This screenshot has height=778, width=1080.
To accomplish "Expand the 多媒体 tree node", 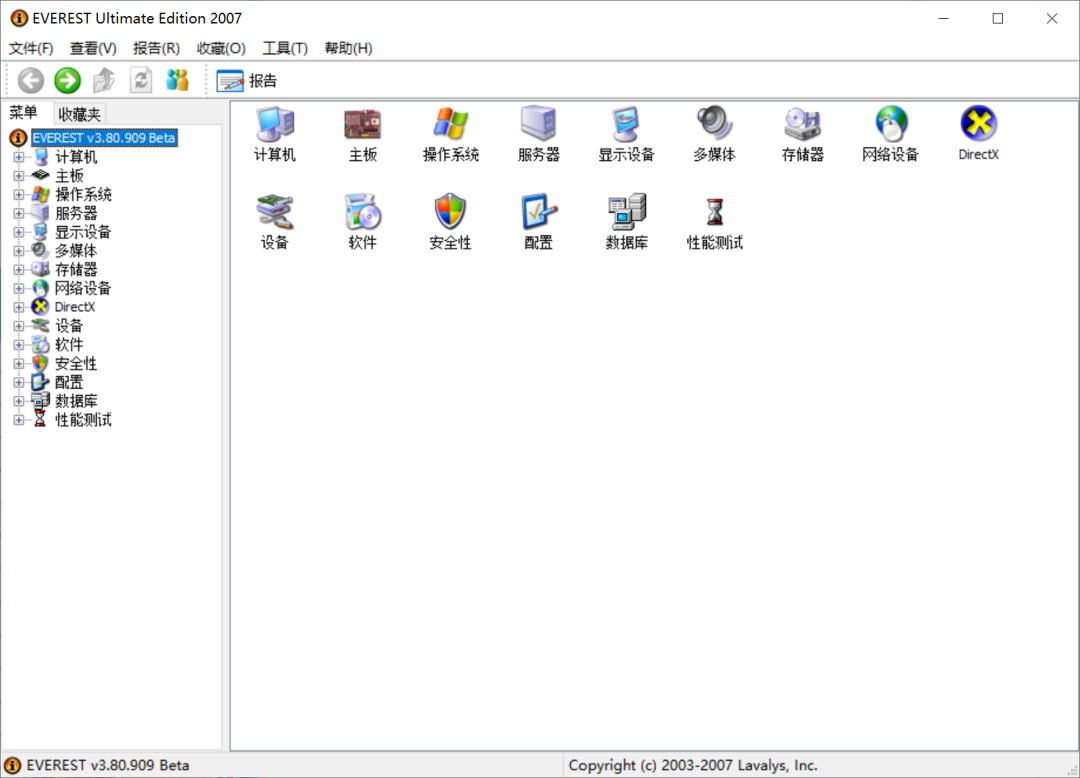I will coord(19,251).
